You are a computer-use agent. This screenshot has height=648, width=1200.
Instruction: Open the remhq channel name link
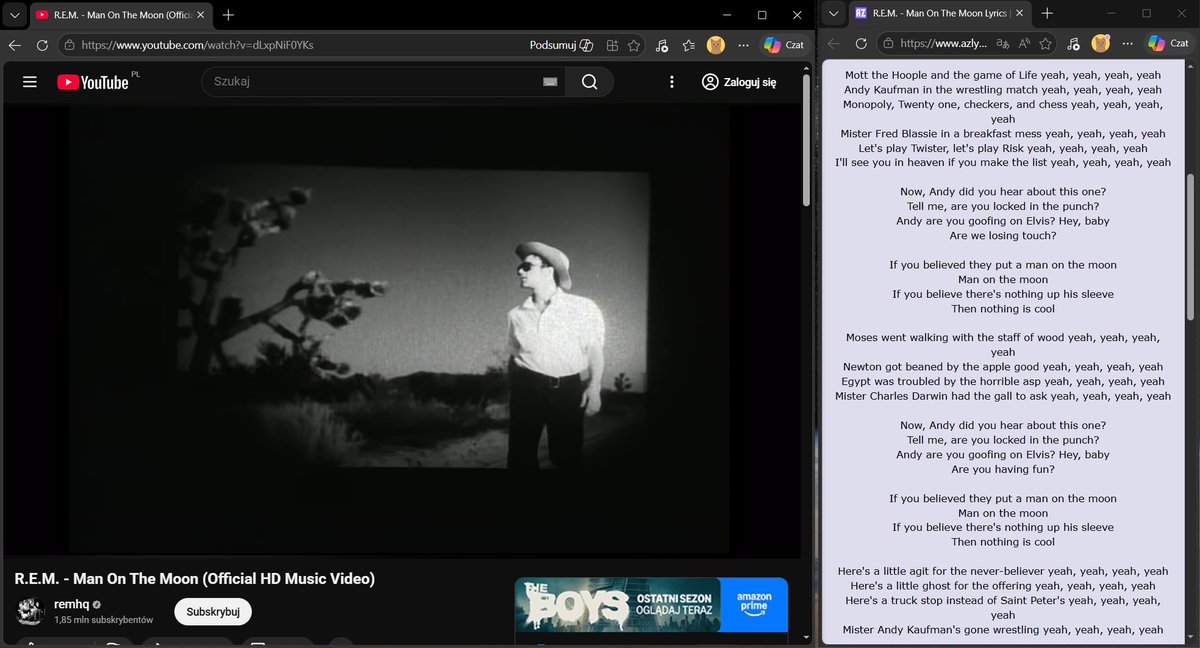point(72,605)
